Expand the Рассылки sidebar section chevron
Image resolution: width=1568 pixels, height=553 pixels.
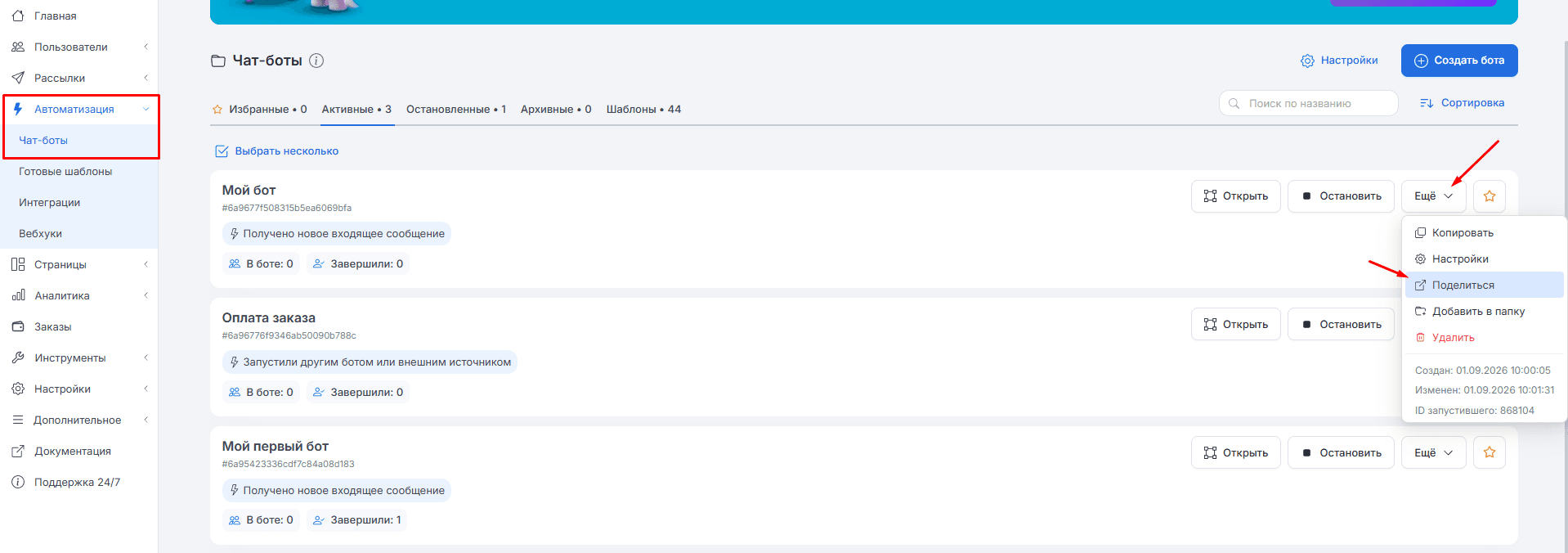tap(146, 78)
